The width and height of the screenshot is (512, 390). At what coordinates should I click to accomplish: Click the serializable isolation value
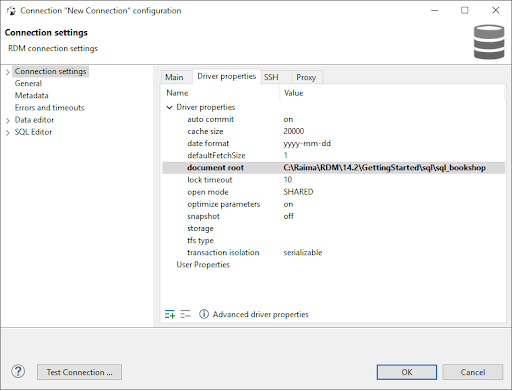pyautogui.click(x=303, y=253)
